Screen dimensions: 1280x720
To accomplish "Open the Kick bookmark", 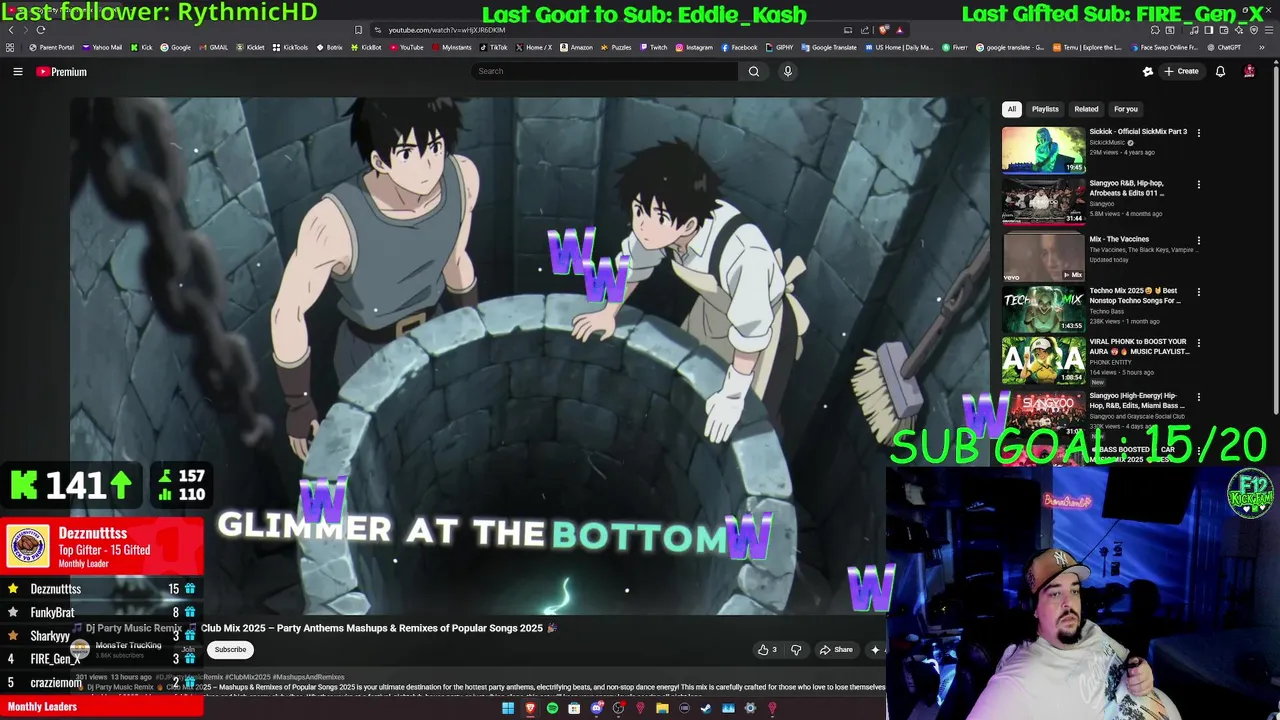I will [142, 47].
